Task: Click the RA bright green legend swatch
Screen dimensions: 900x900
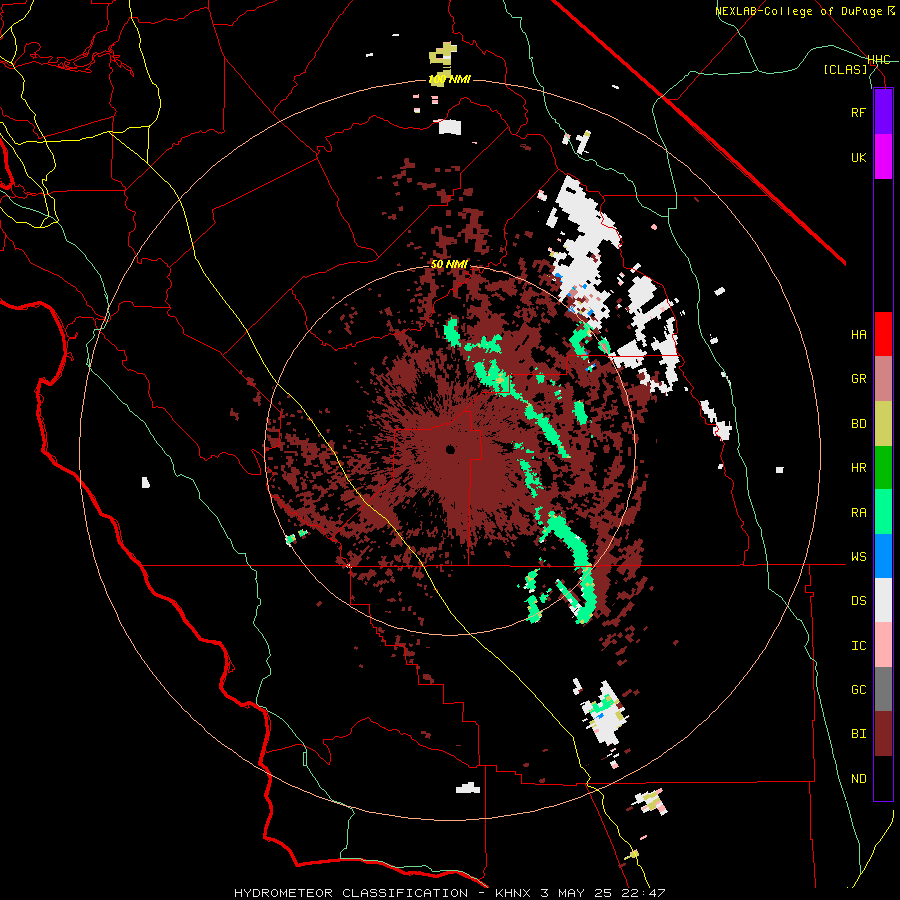Action: pyautogui.click(x=883, y=512)
